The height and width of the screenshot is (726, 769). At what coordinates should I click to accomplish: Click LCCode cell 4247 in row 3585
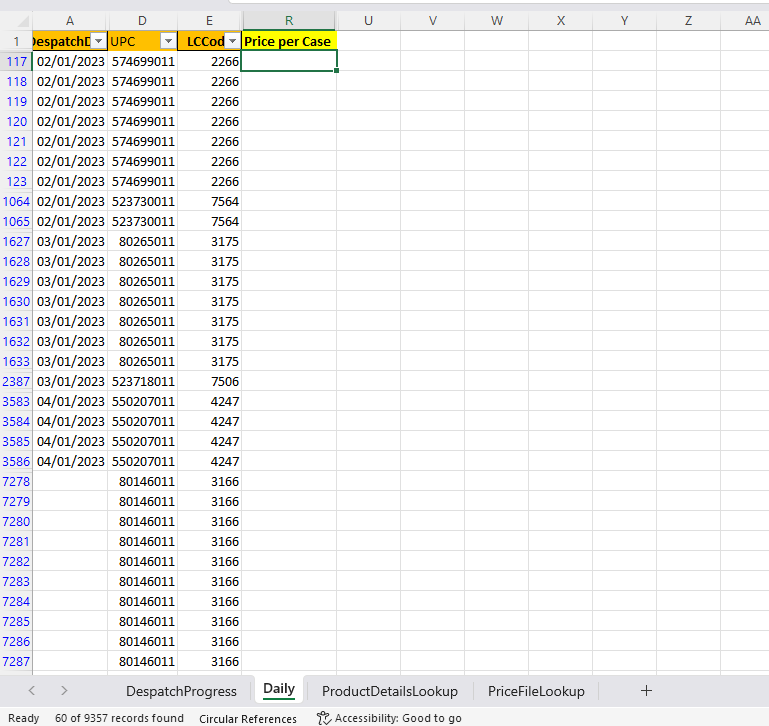coord(209,441)
